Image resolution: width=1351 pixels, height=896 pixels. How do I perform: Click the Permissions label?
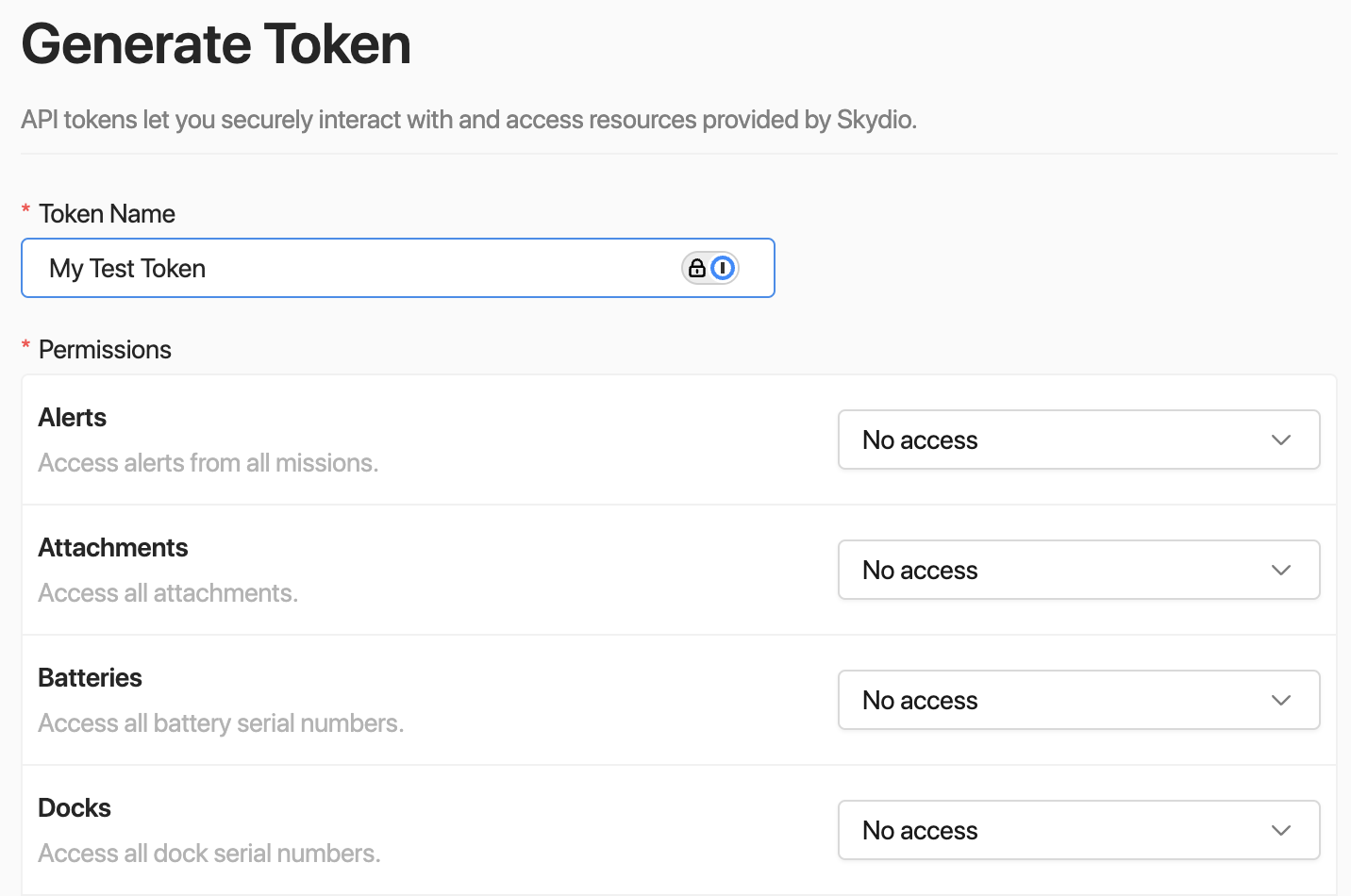coord(105,350)
